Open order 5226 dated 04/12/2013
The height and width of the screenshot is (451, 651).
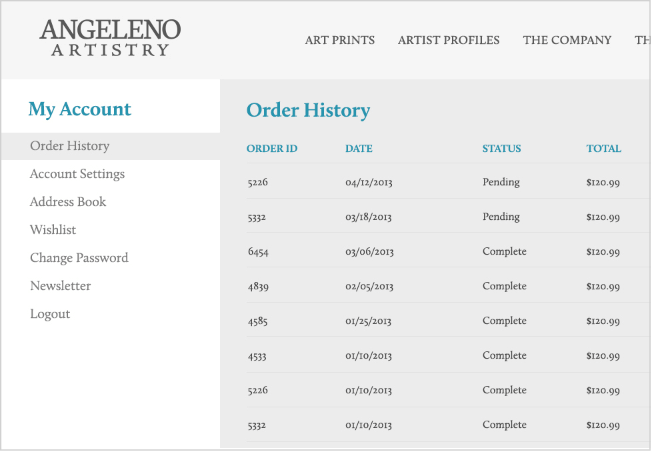point(448,182)
